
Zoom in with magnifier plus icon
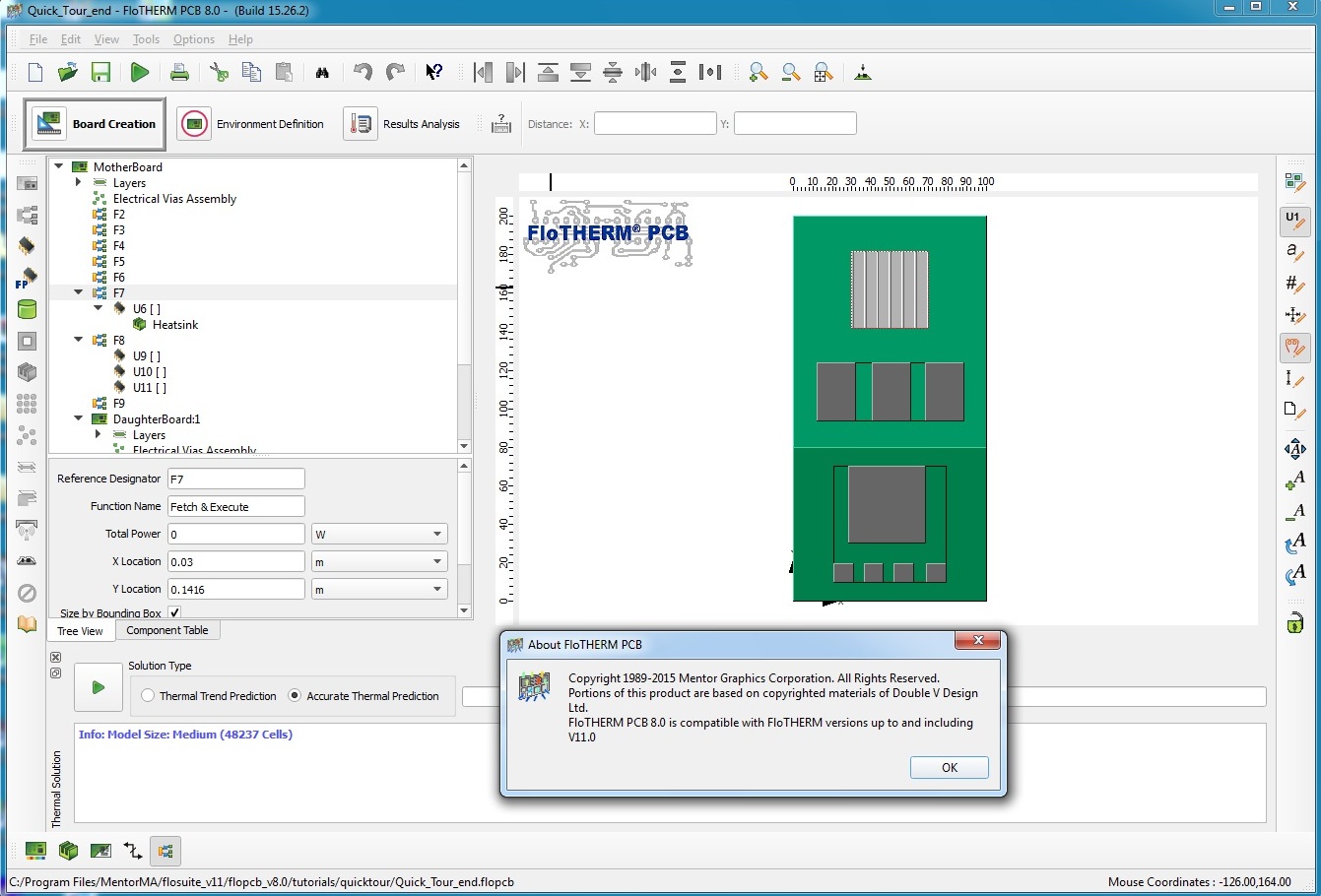pyautogui.click(x=758, y=72)
